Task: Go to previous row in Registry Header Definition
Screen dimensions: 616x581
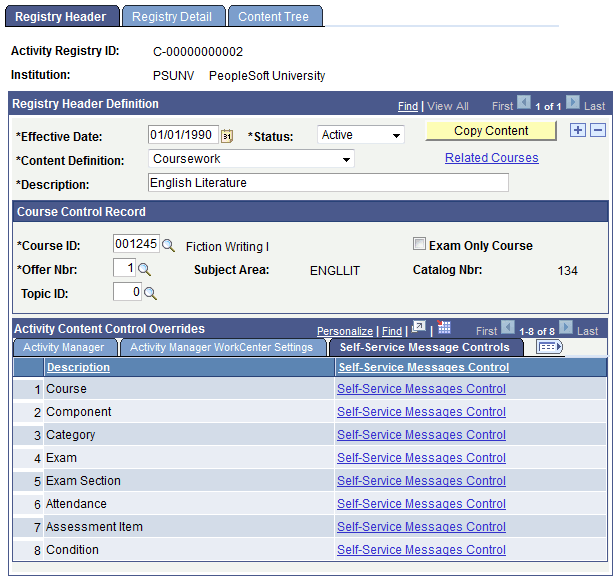Action: tap(524, 103)
